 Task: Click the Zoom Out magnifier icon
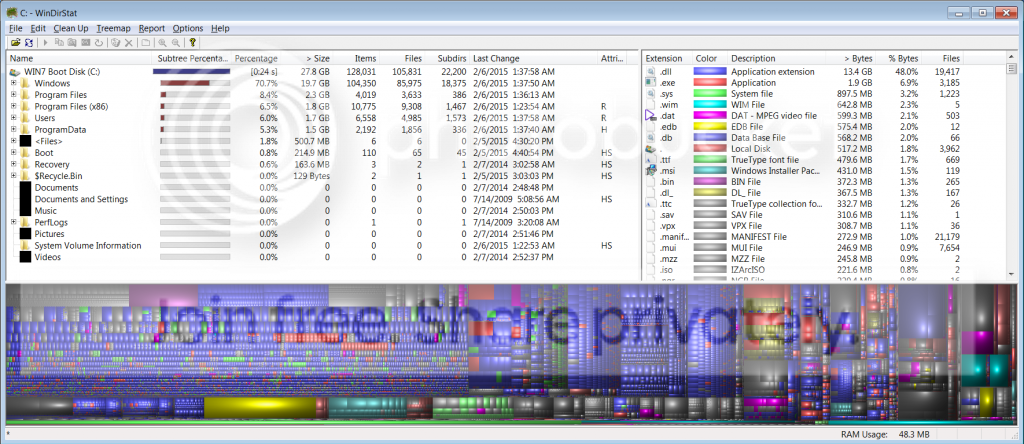tap(176, 42)
